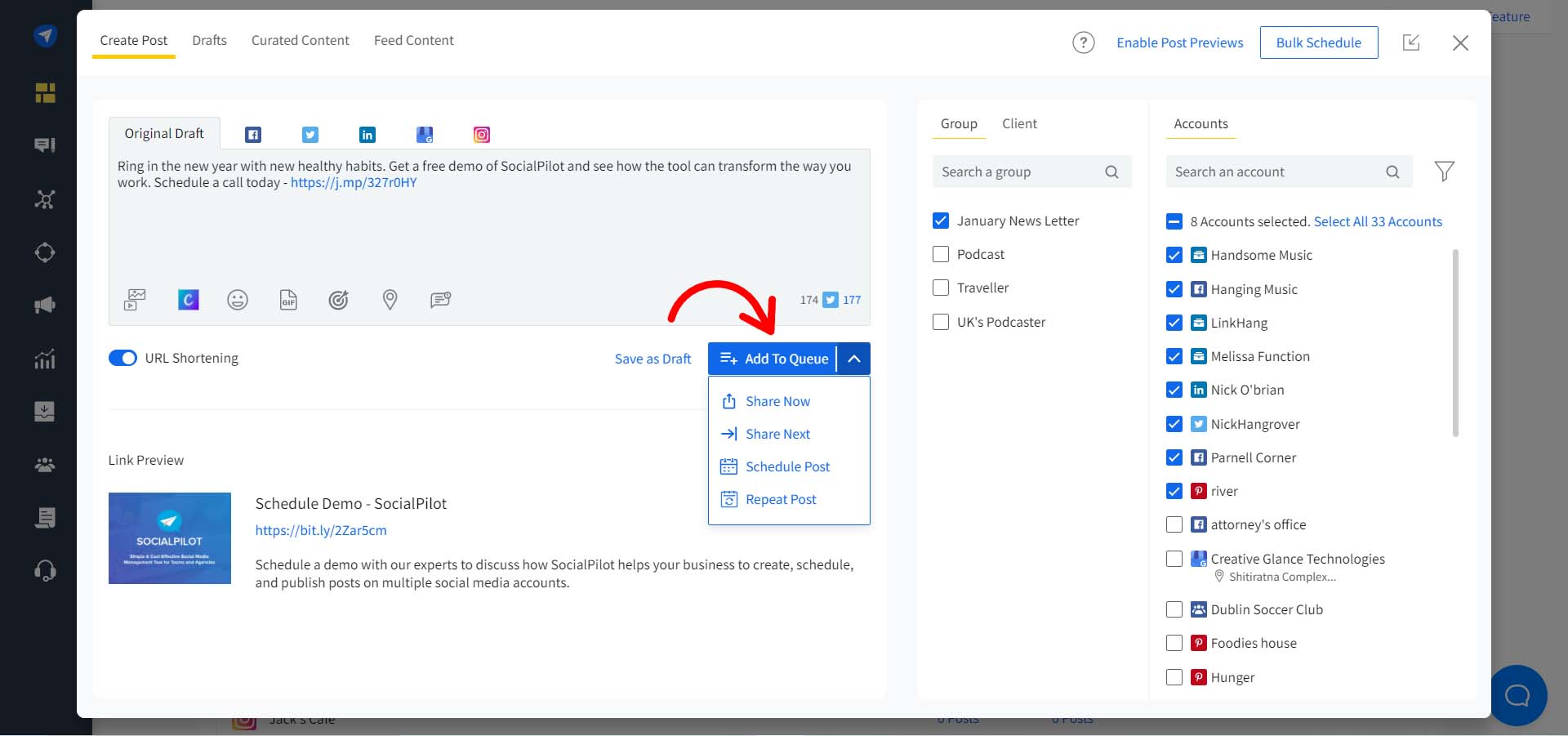This screenshot has width=1568, height=736.
Task: Toggle the 8 Accounts selected checkbox
Action: pyautogui.click(x=1174, y=221)
